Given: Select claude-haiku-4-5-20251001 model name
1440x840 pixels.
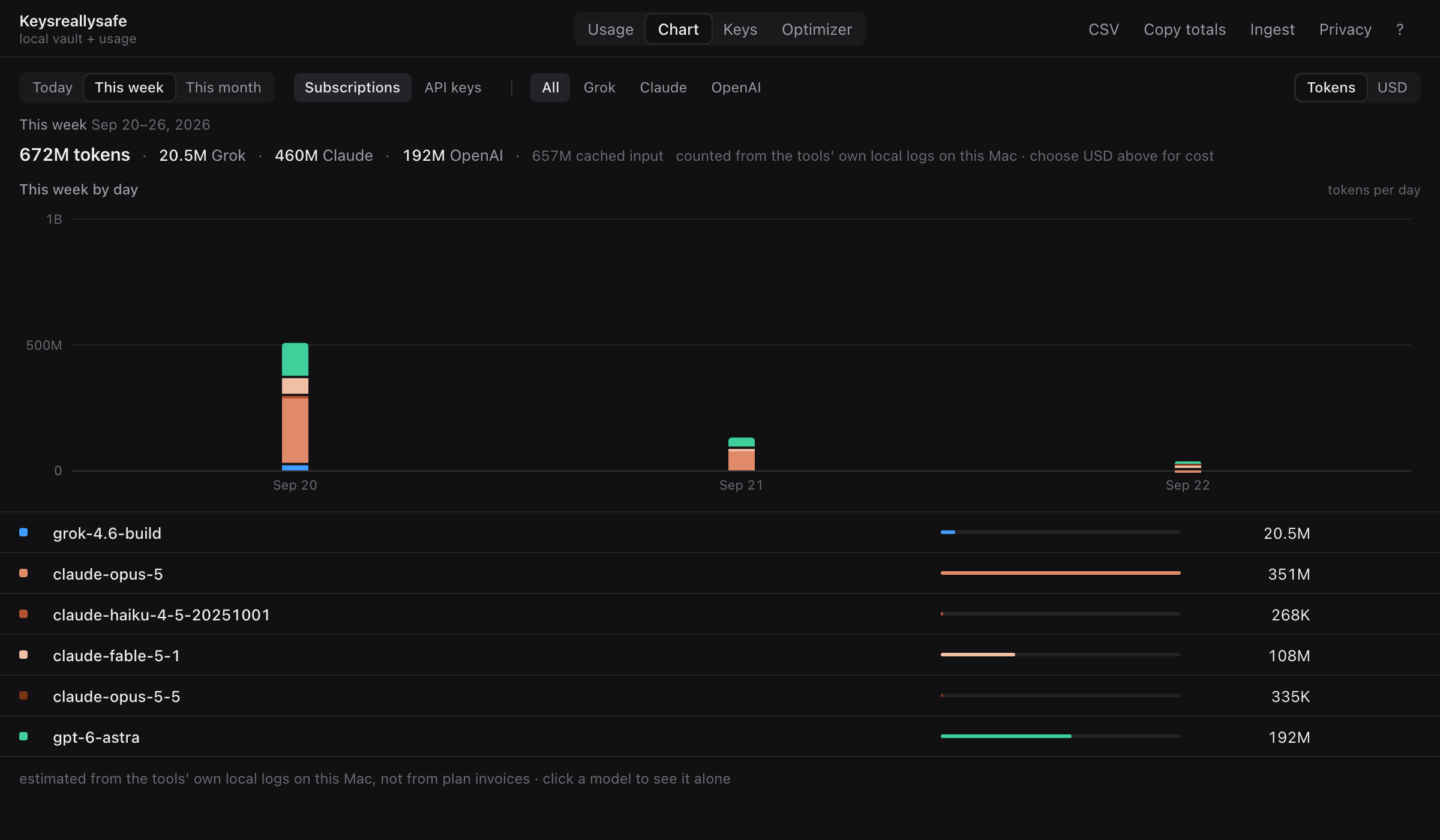Looking at the screenshot, I should click(x=161, y=615).
